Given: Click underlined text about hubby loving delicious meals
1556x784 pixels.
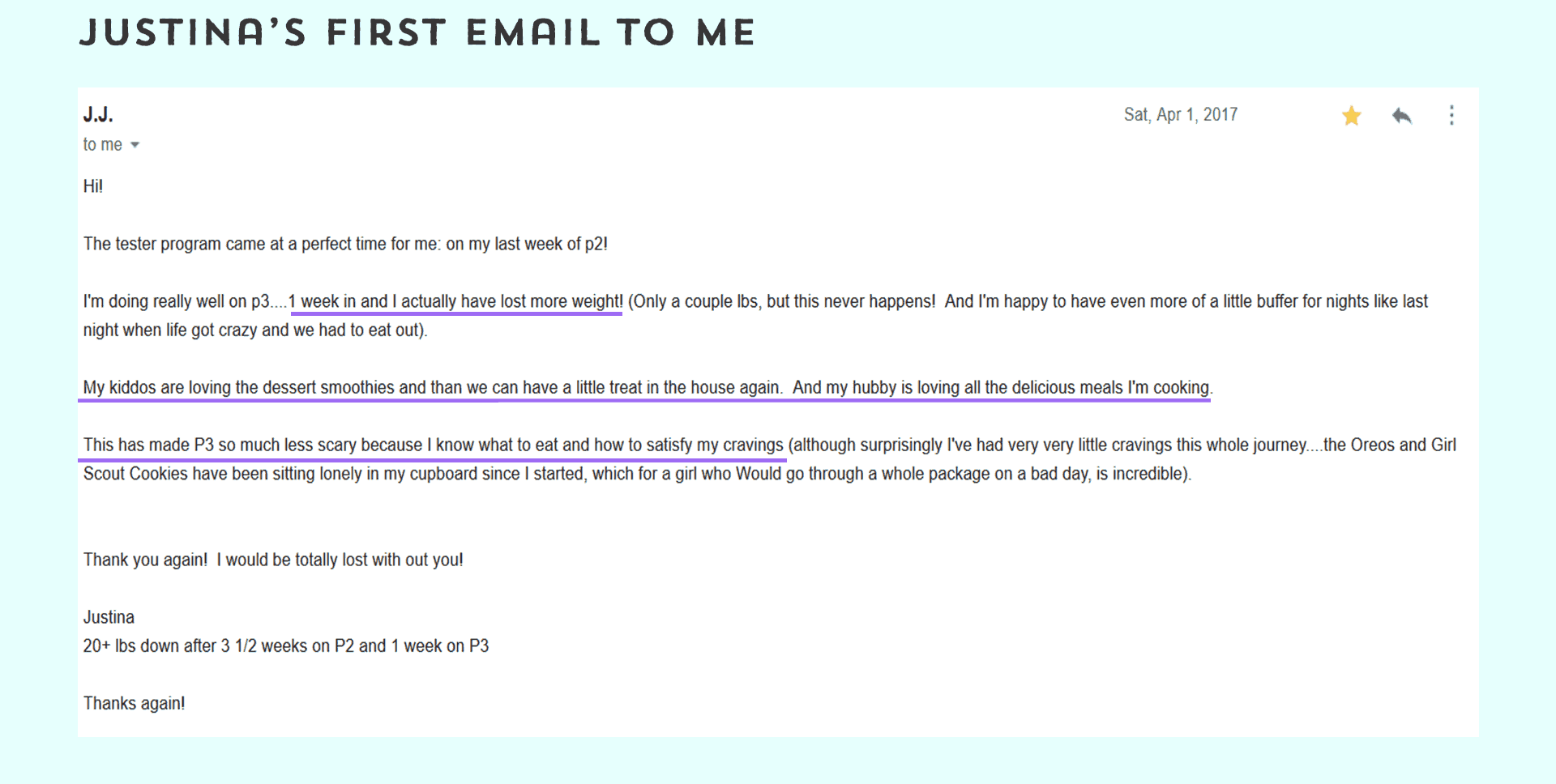Looking at the screenshot, I should coord(1002,387).
